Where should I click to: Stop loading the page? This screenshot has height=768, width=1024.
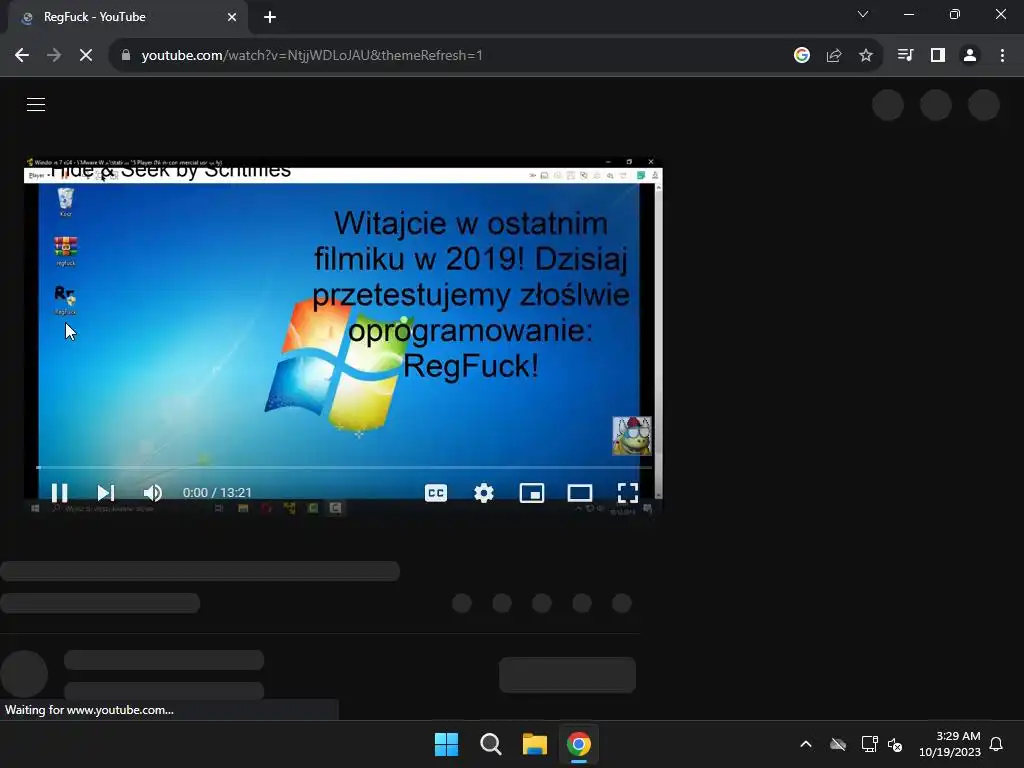(86, 56)
